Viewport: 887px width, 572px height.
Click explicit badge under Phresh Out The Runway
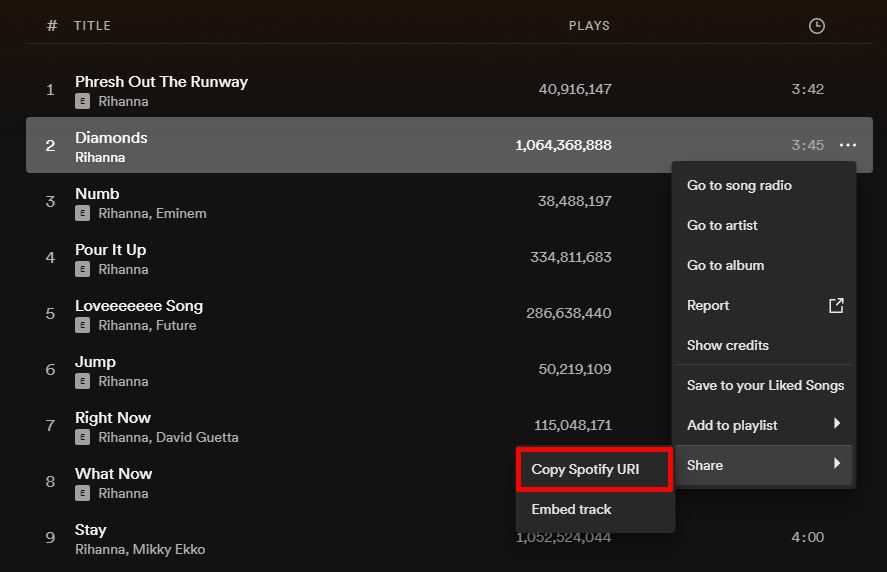click(82, 101)
